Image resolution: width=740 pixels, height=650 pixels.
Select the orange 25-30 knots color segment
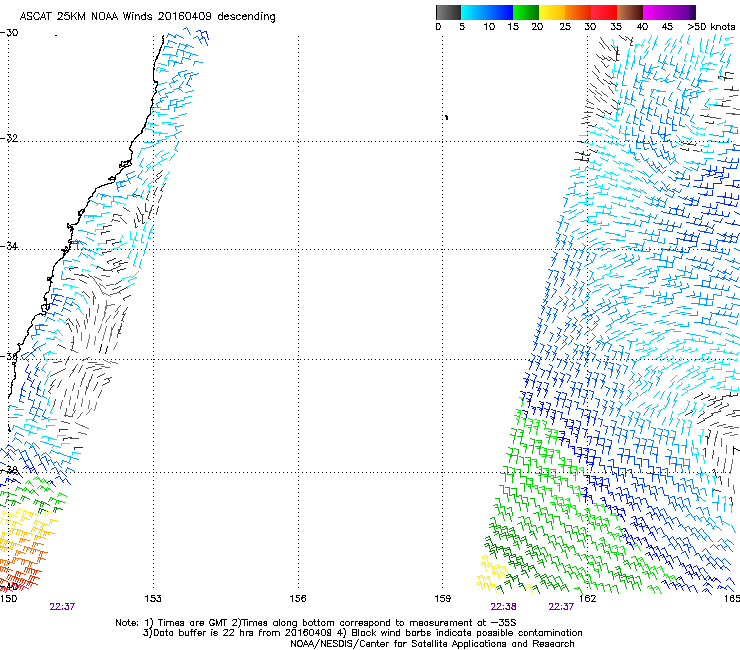578,12
